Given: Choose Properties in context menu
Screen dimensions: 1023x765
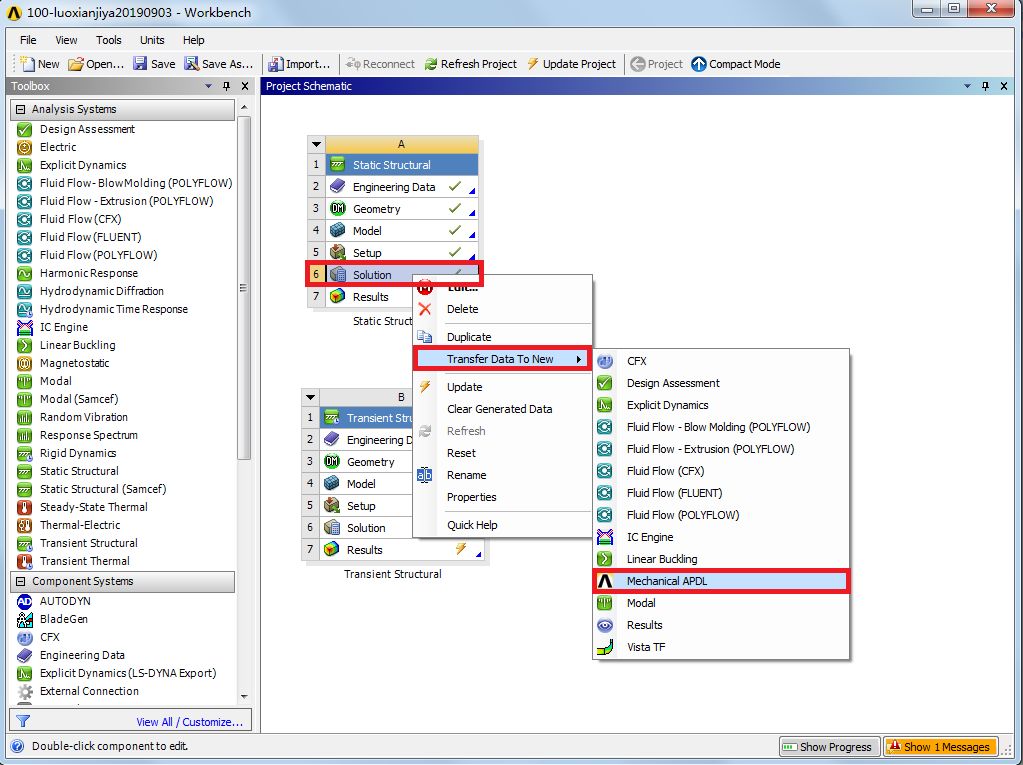Looking at the screenshot, I should [x=502, y=497].
